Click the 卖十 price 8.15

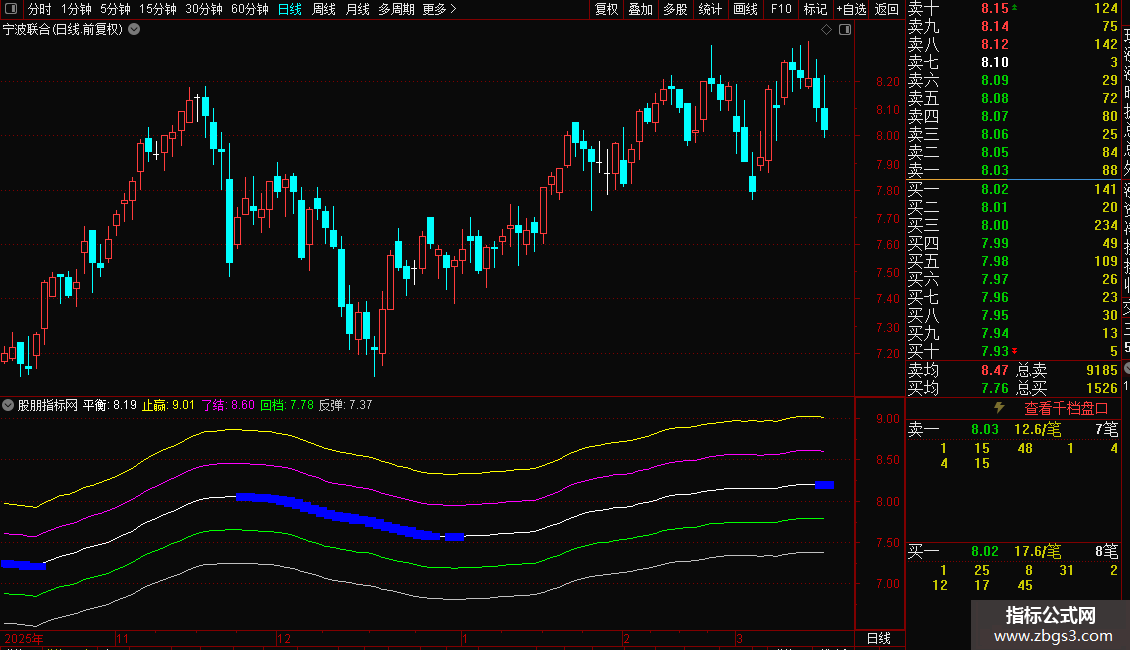[x=995, y=8]
